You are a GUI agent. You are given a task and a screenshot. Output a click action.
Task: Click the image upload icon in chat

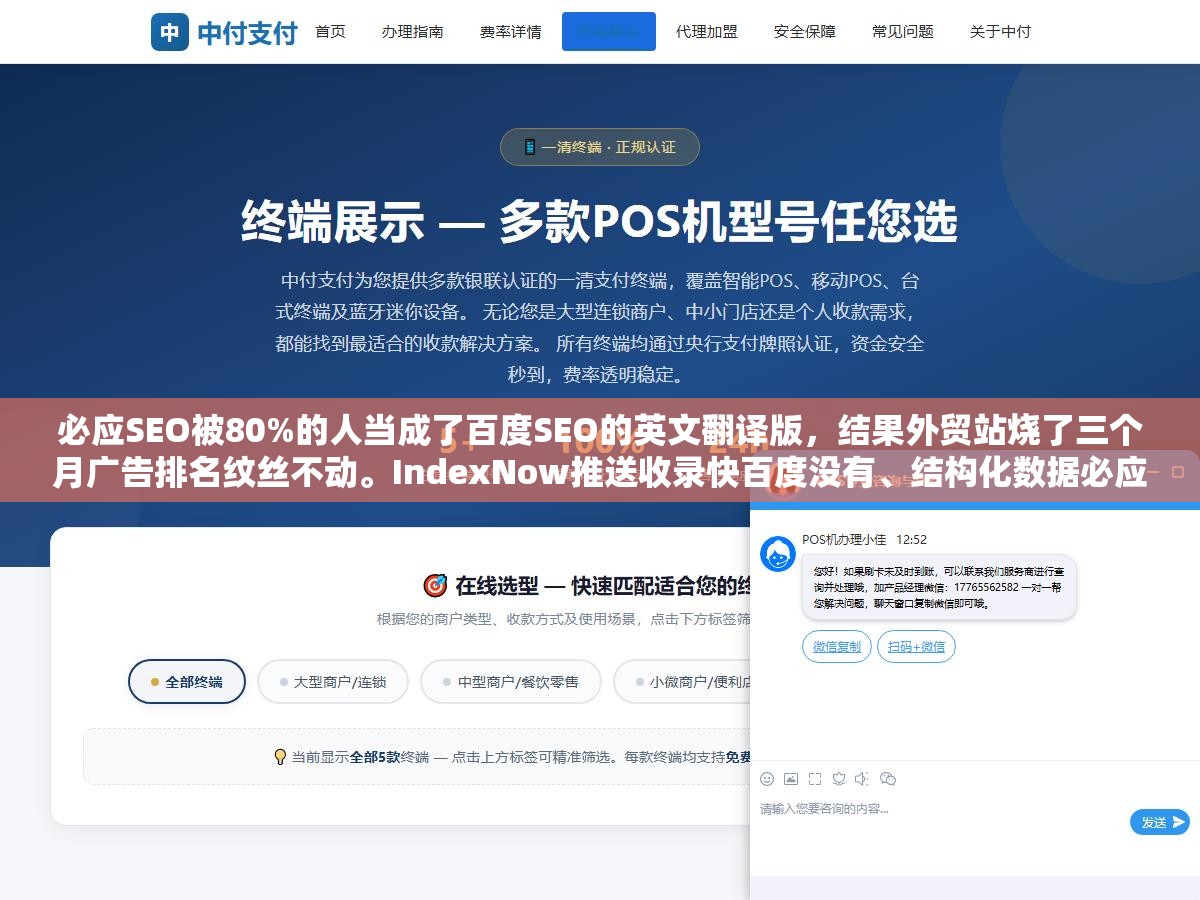[791, 779]
